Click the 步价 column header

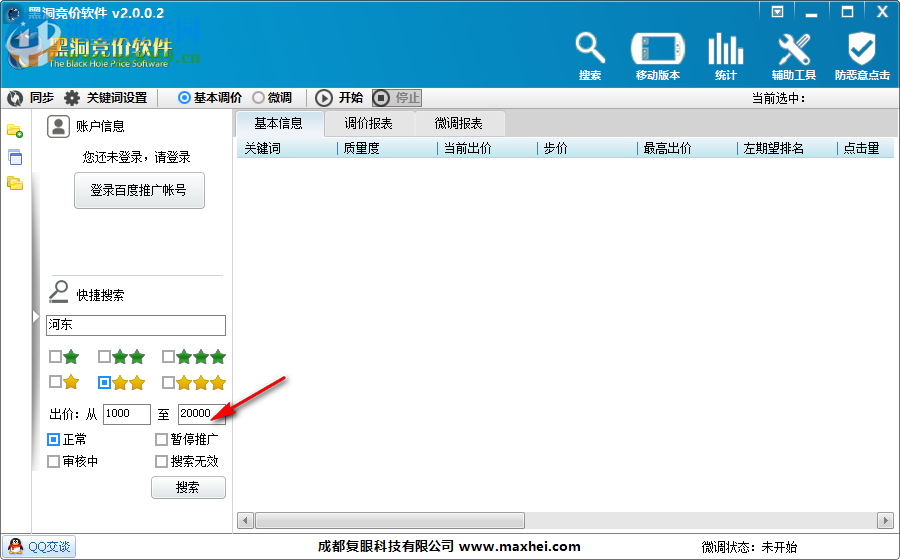(x=587, y=149)
